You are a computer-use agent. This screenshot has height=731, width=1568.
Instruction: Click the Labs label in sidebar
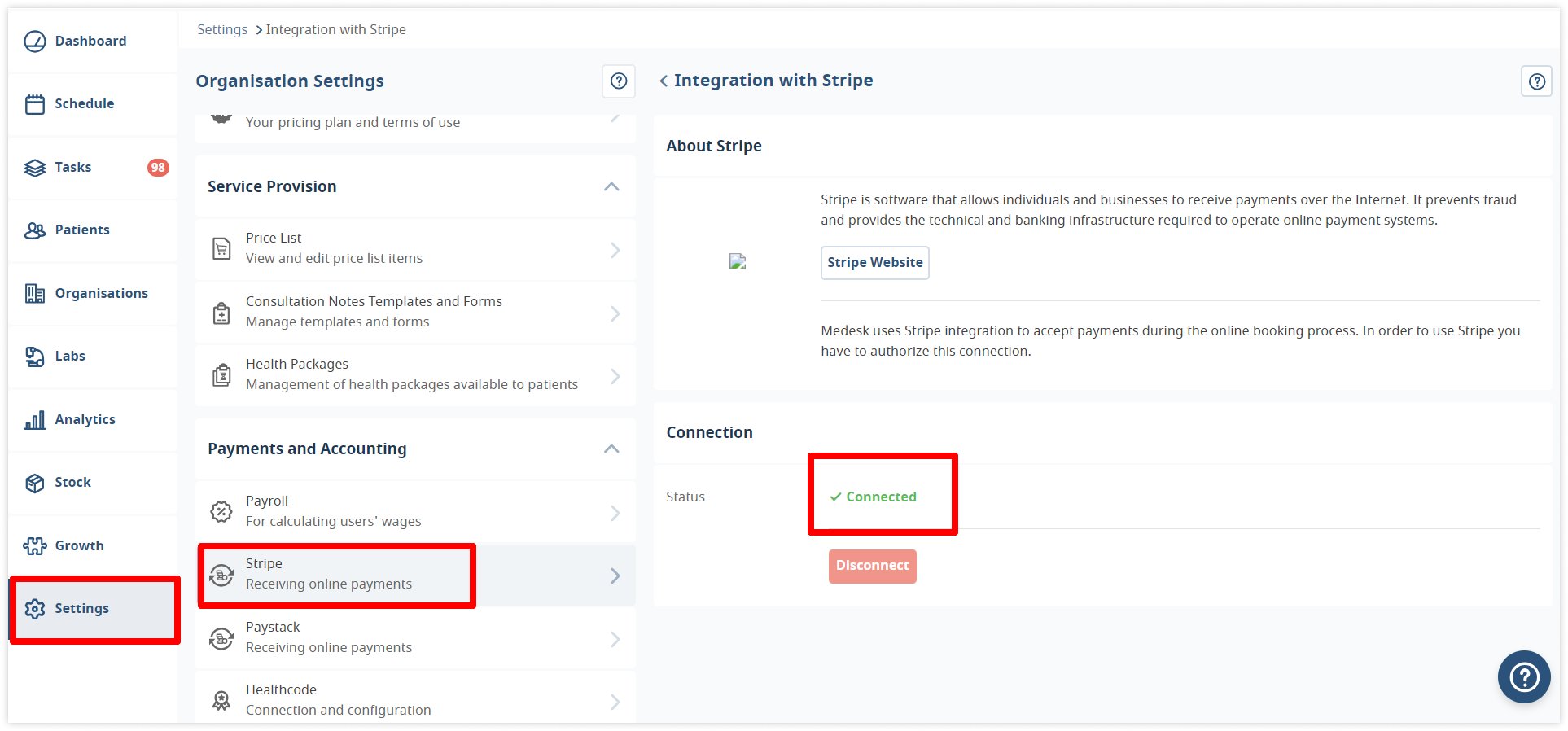pyautogui.click(x=70, y=357)
